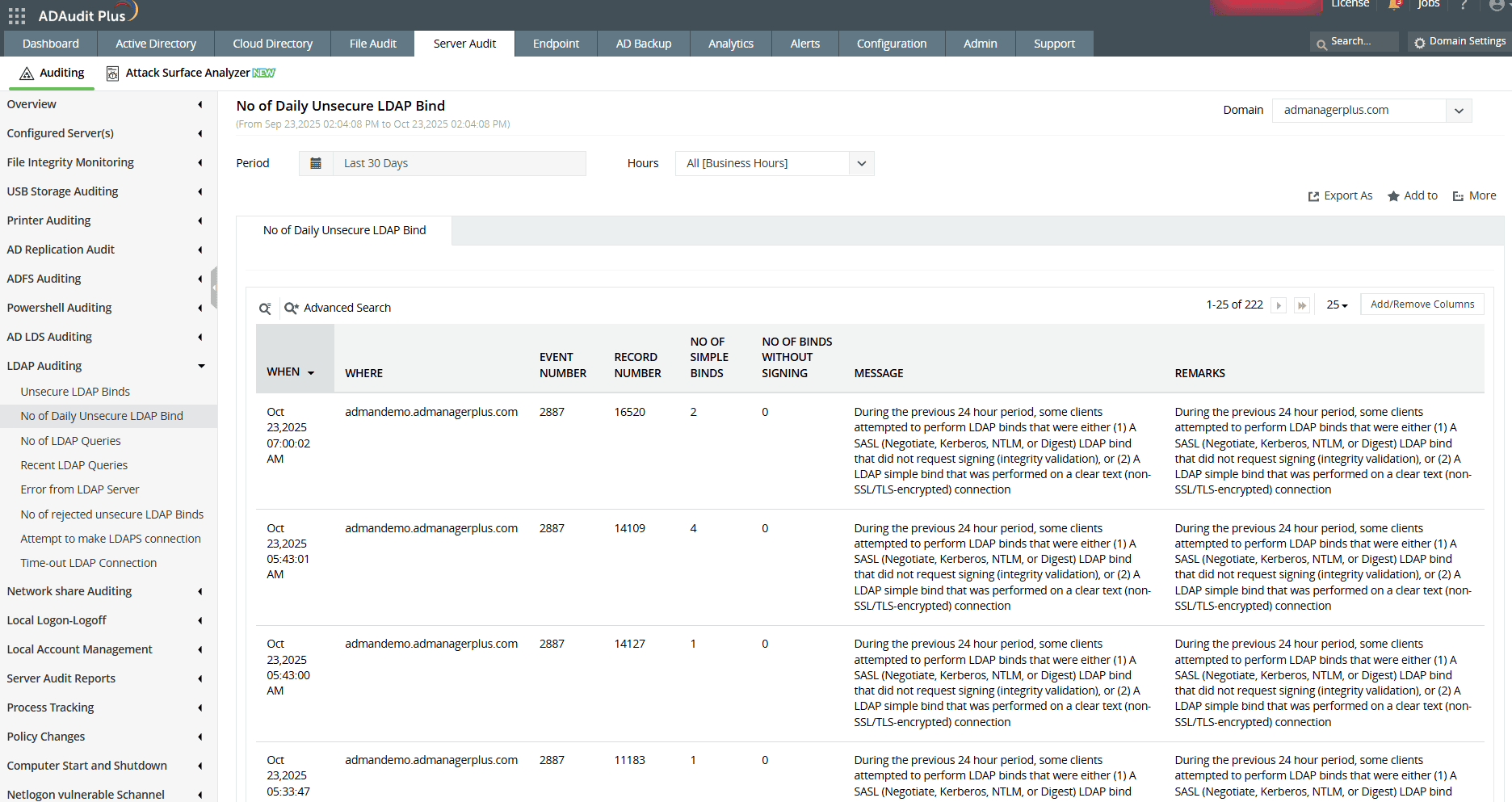The image size is (1512, 802).
Task: Click the calendar icon next to Period
Action: coord(316,162)
